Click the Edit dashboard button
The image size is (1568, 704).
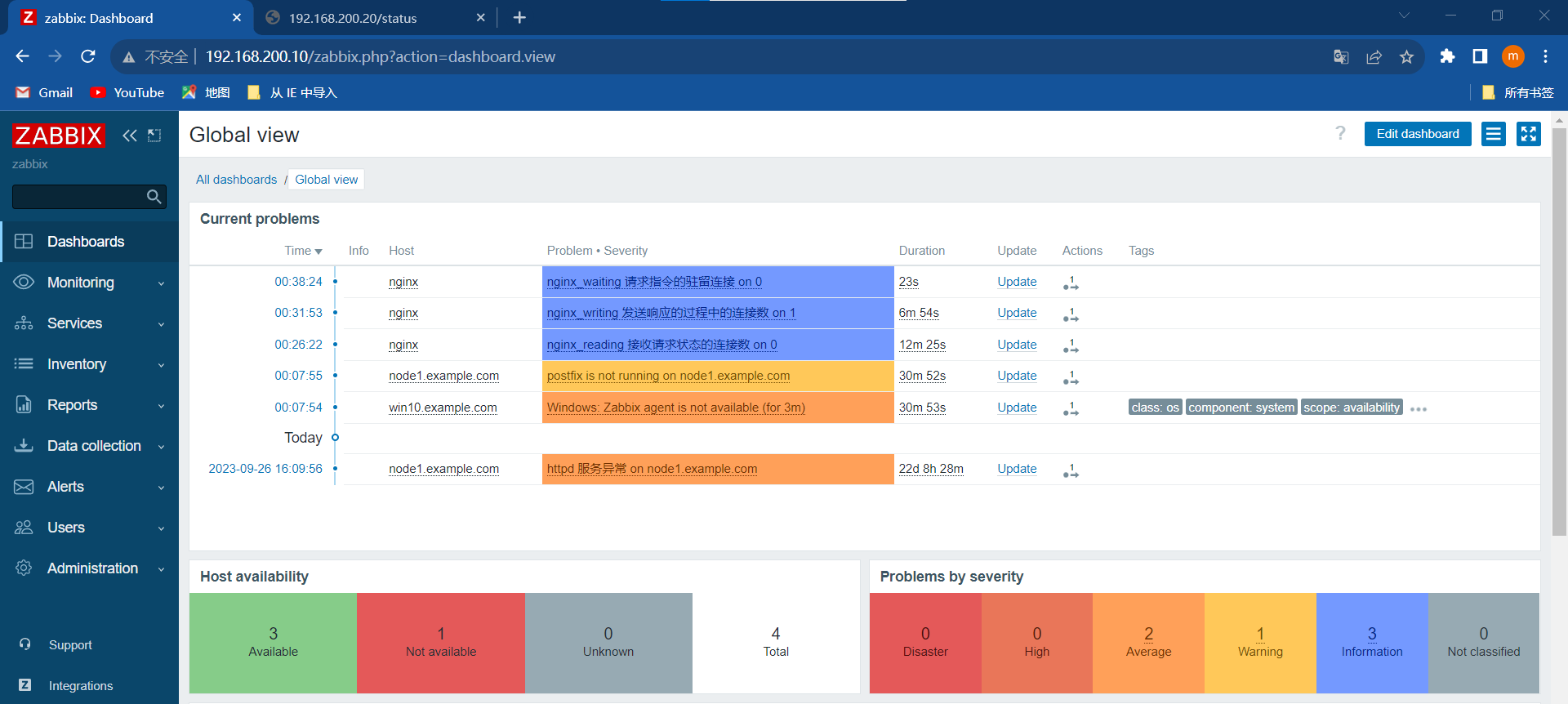tap(1418, 134)
